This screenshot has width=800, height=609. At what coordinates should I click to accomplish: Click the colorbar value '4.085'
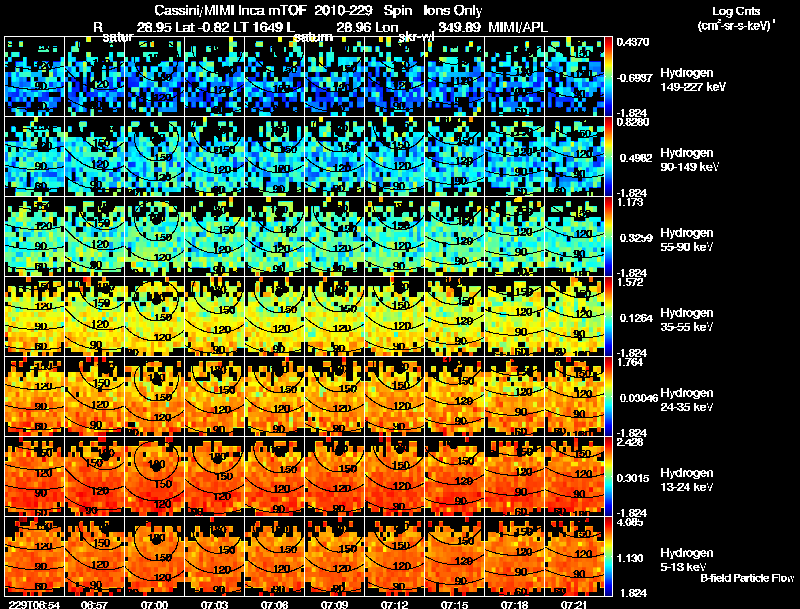[630, 522]
